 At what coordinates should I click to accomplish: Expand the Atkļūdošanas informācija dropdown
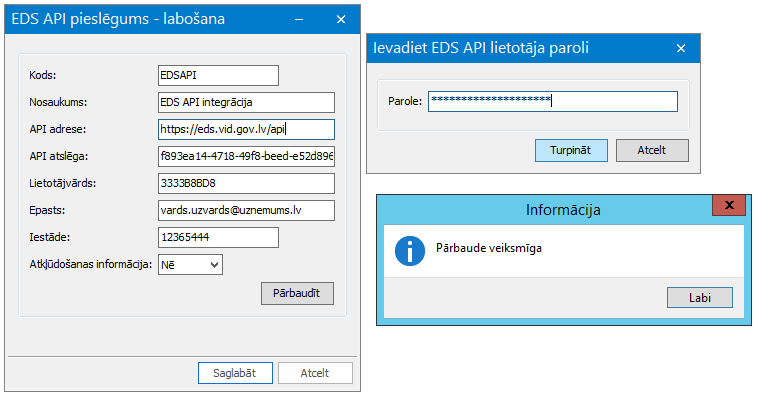tap(190, 265)
